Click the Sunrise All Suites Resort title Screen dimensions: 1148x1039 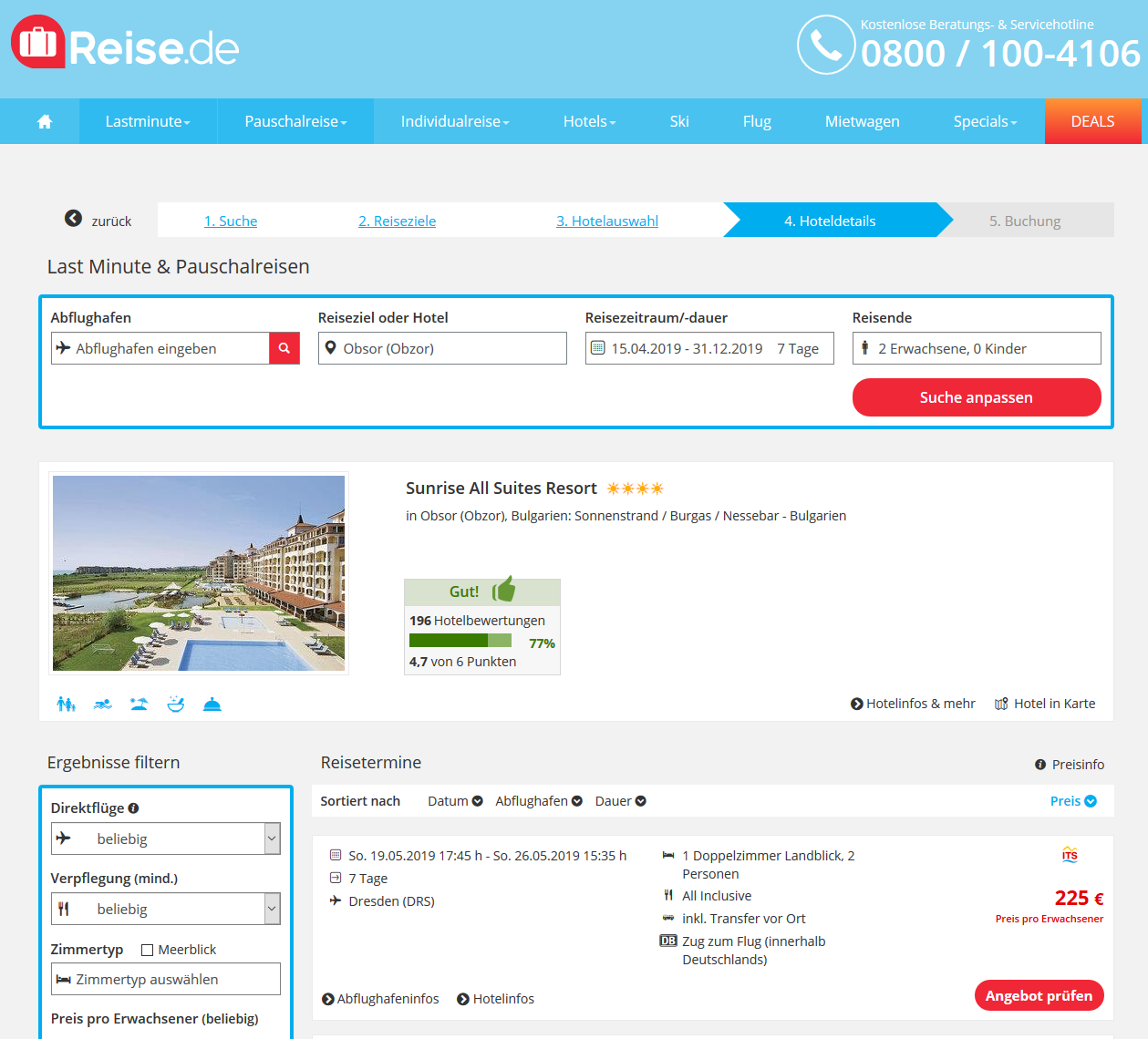(x=502, y=489)
